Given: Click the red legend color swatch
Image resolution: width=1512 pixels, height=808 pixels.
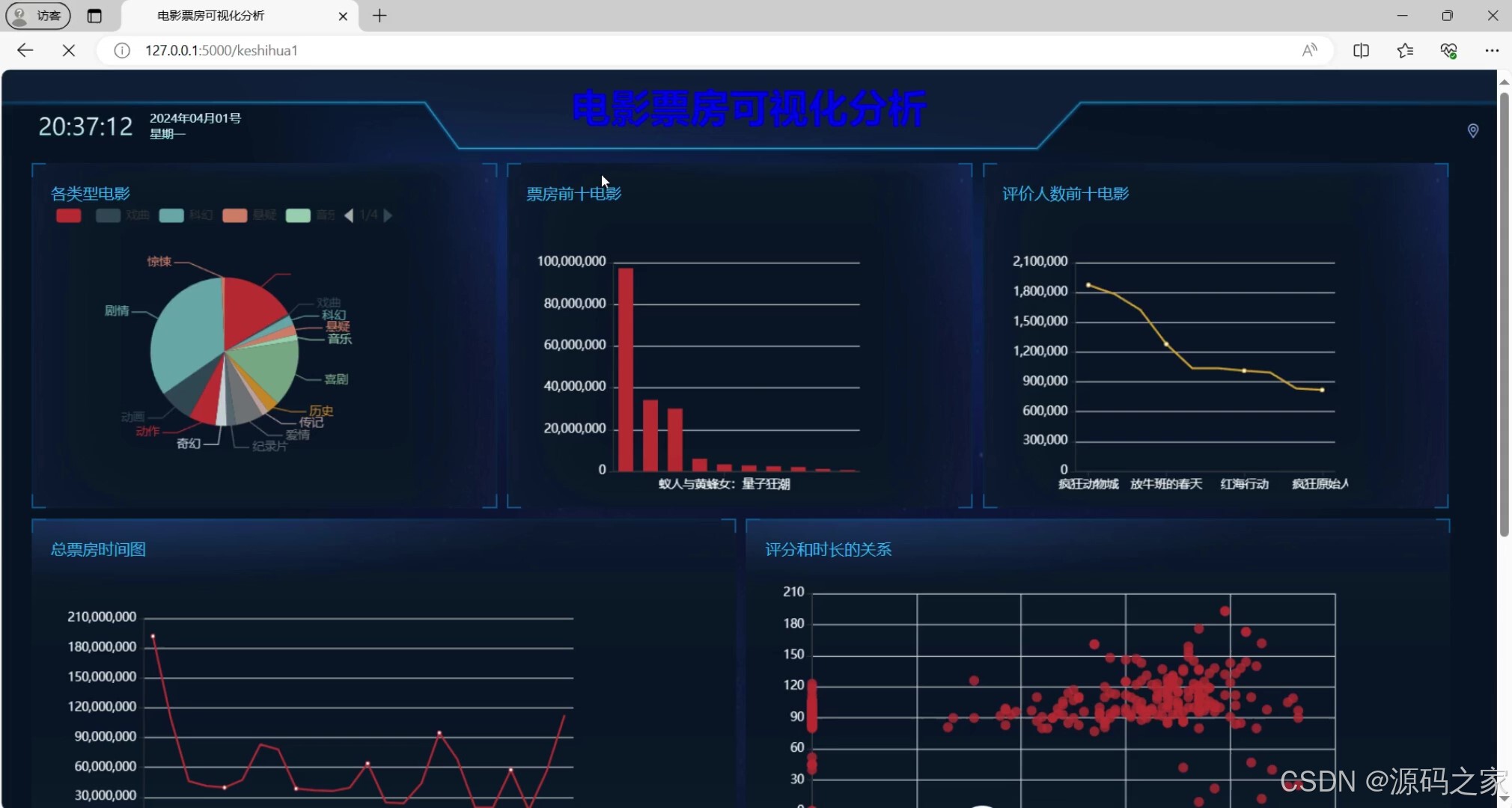Looking at the screenshot, I should point(69,215).
